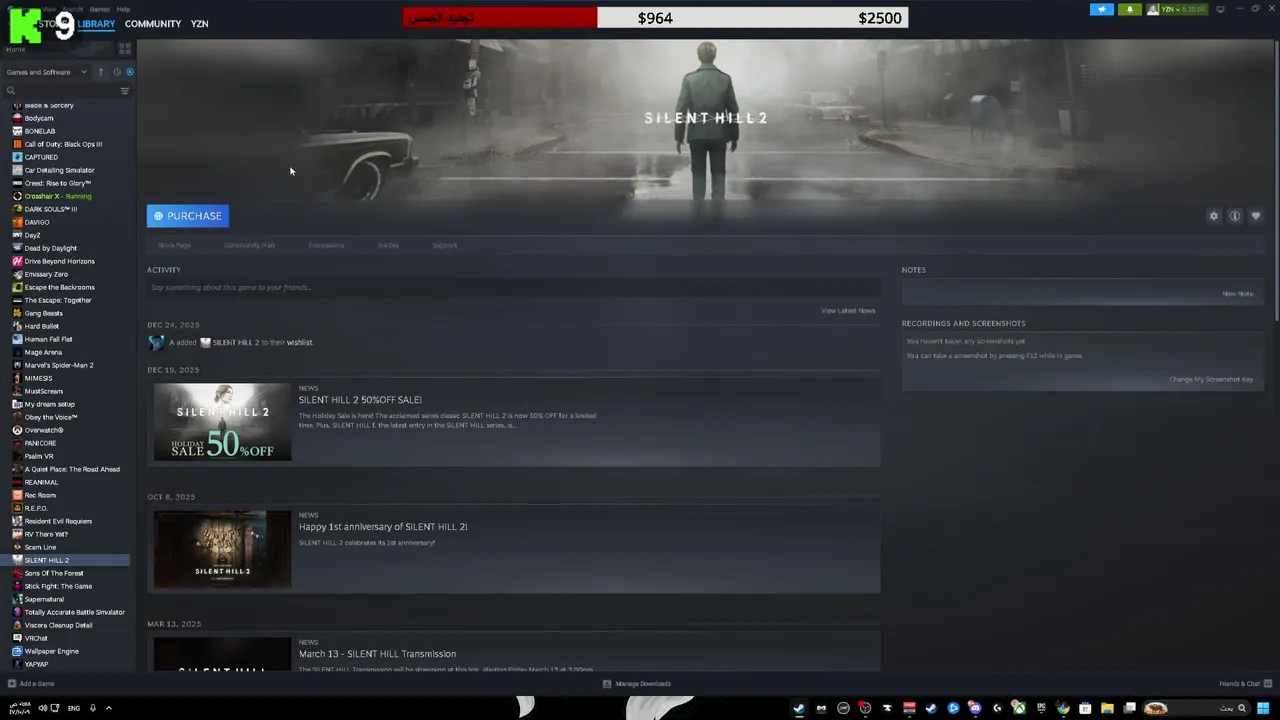Open the Discussions sub-tab

coord(326,245)
